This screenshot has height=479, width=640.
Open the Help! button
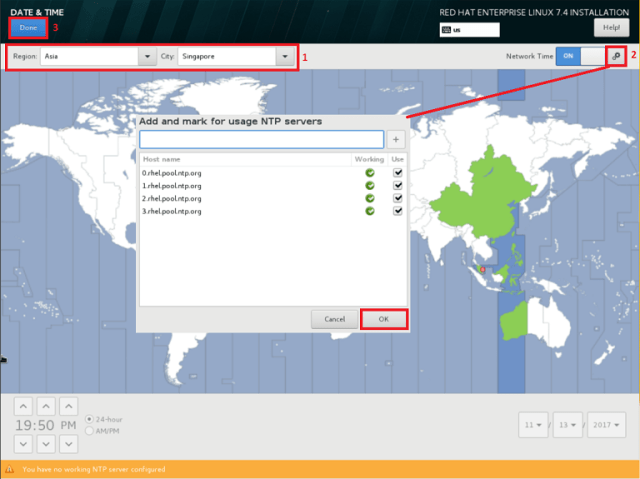click(x=611, y=28)
